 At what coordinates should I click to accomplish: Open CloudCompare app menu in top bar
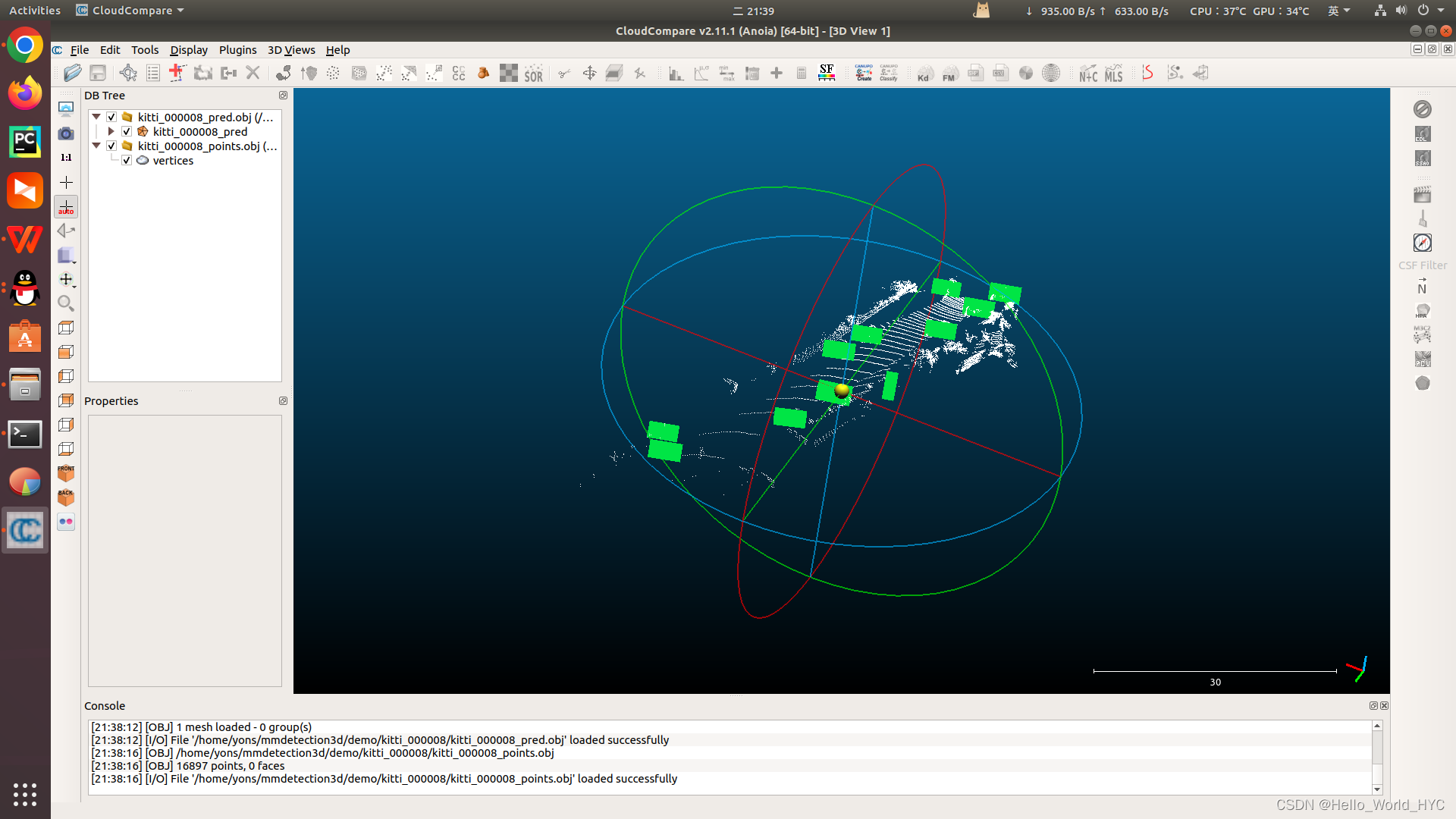coord(130,11)
